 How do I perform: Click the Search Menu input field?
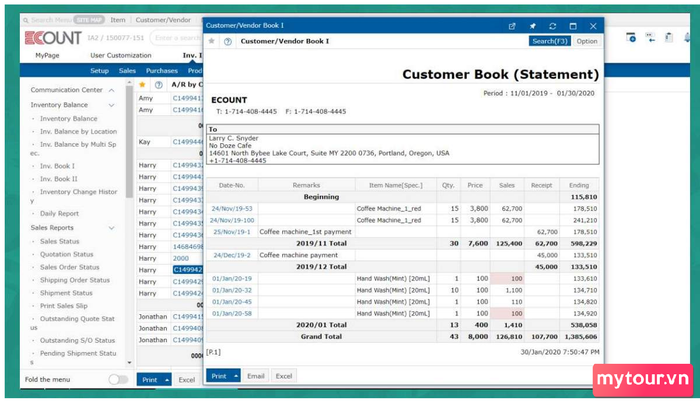[51, 20]
